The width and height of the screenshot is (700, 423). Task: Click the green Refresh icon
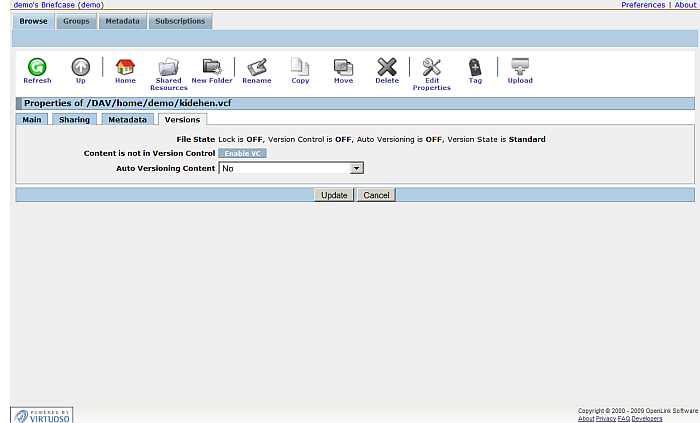(37, 68)
